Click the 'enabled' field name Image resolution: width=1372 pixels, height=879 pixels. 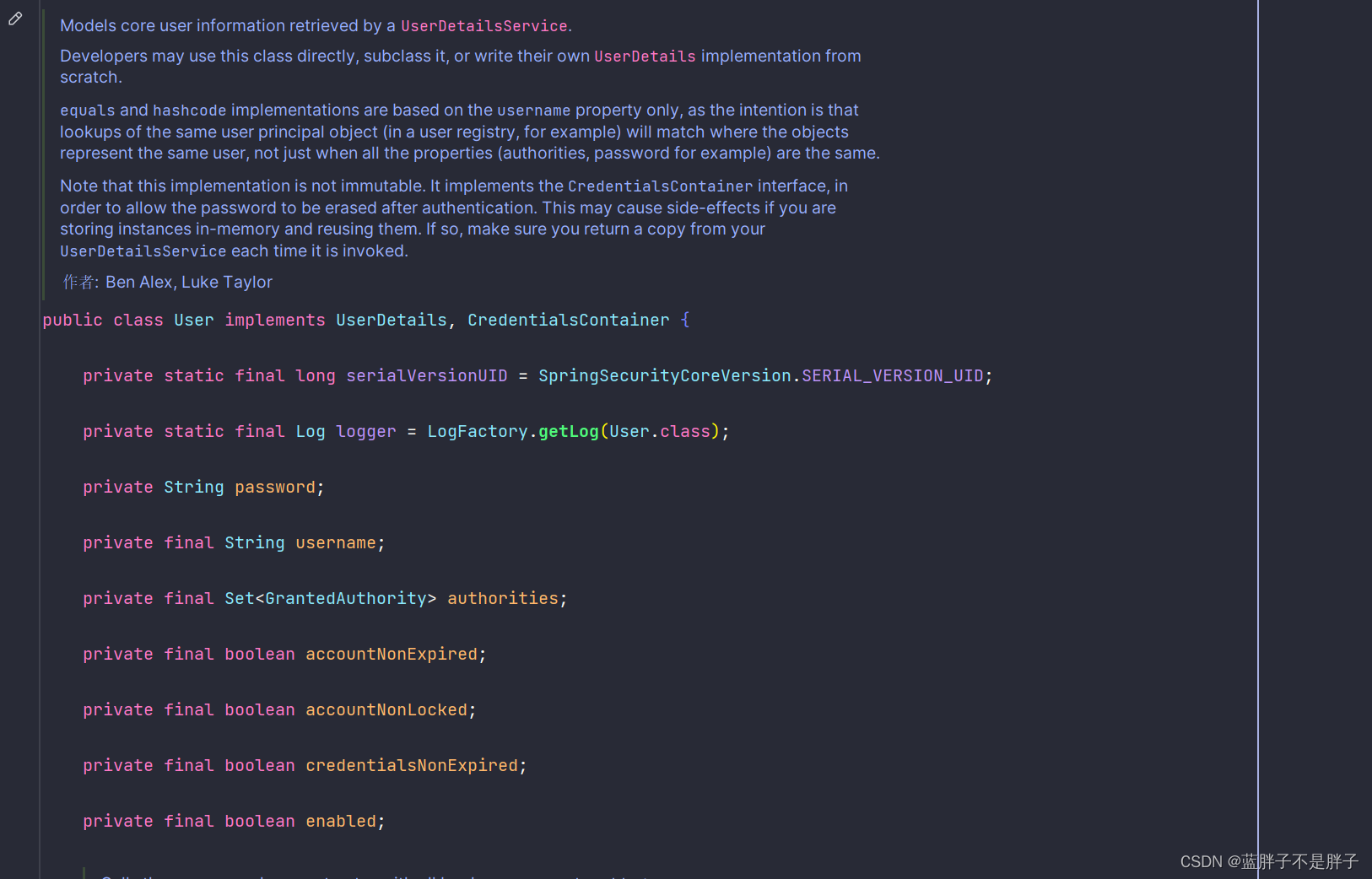click(341, 822)
